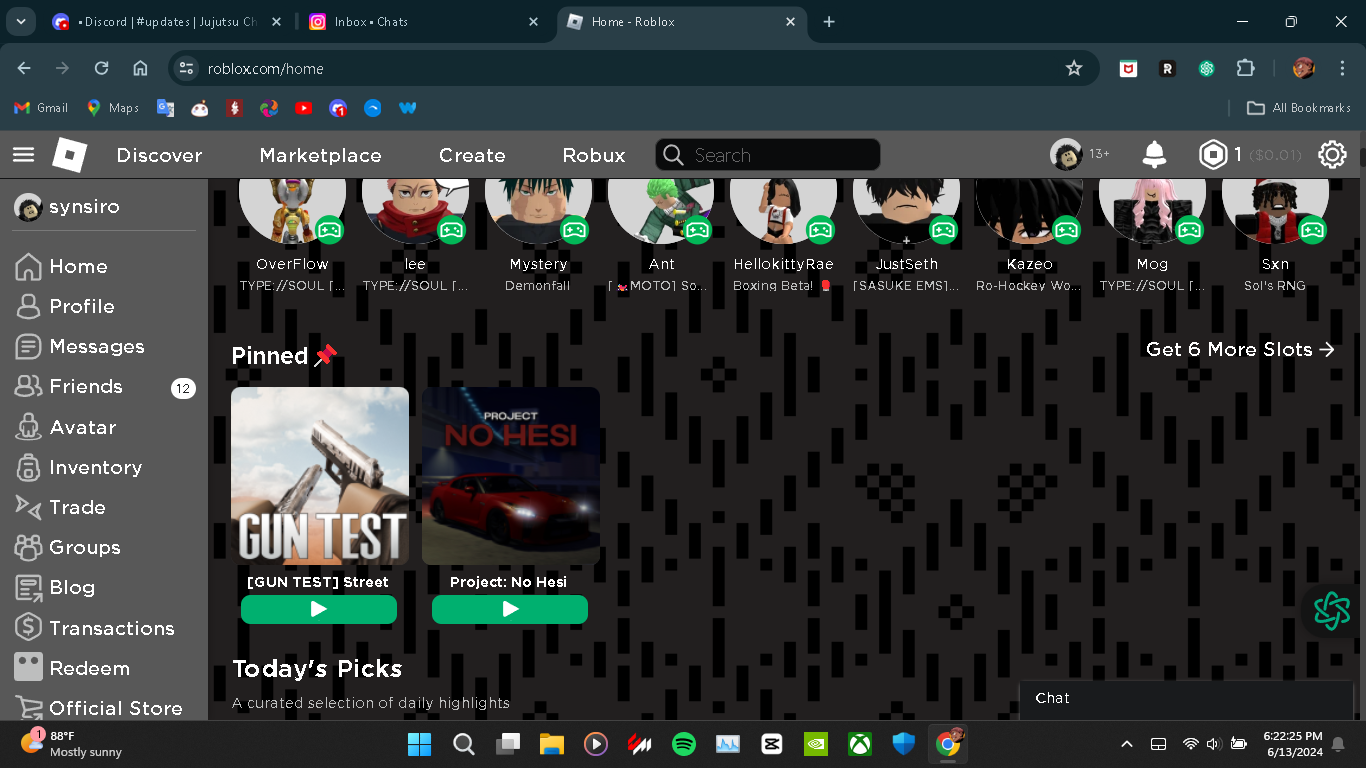Click the Roblox logo in header
1366x768 pixels.
coord(69,155)
